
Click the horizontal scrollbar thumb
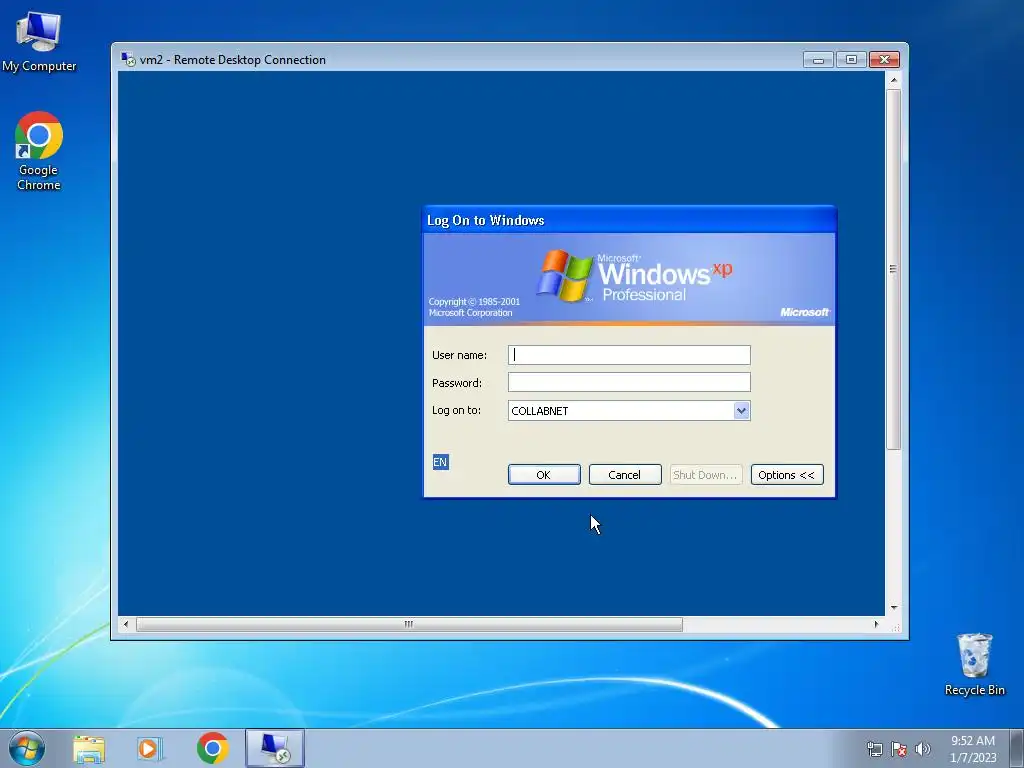[x=409, y=624]
